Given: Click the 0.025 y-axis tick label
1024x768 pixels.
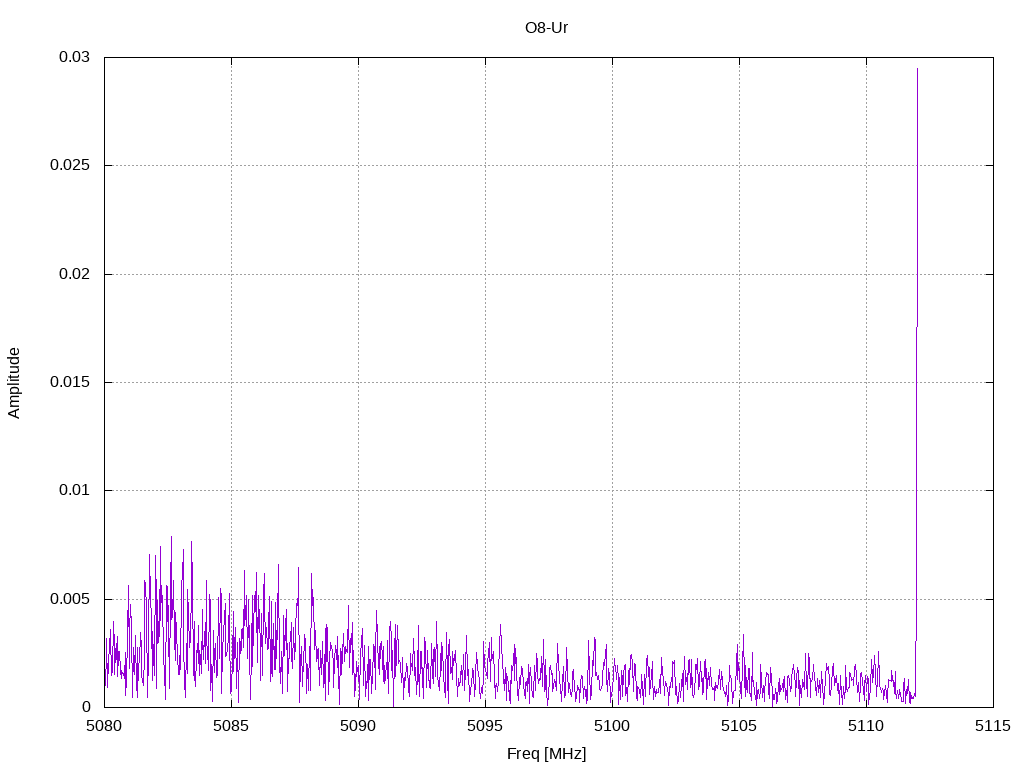Looking at the screenshot, I should point(70,165).
